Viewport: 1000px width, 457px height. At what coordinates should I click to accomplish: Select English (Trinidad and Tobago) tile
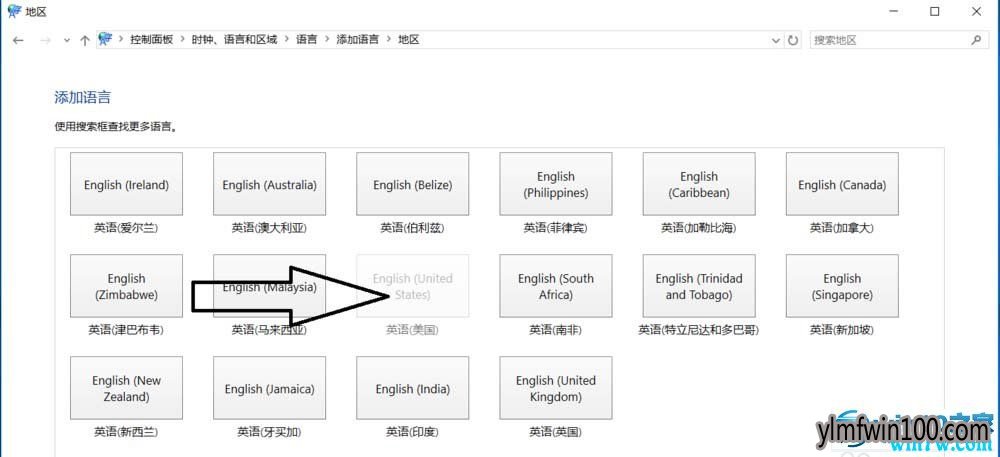(x=699, y=286)
